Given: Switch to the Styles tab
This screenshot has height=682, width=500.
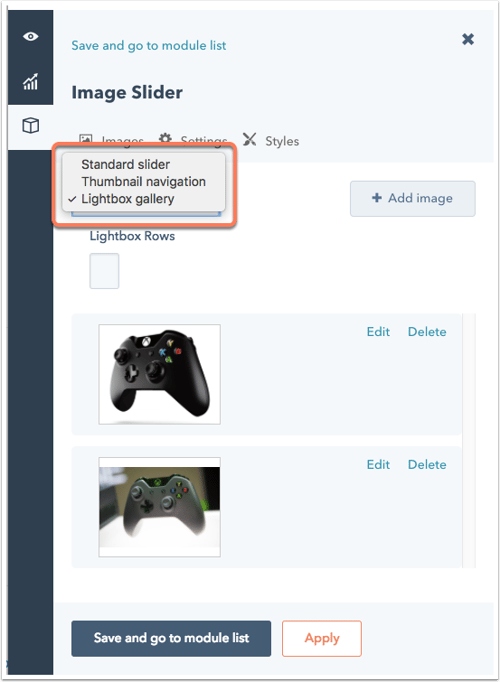Looking at the screenshot, I should [282, 141].
